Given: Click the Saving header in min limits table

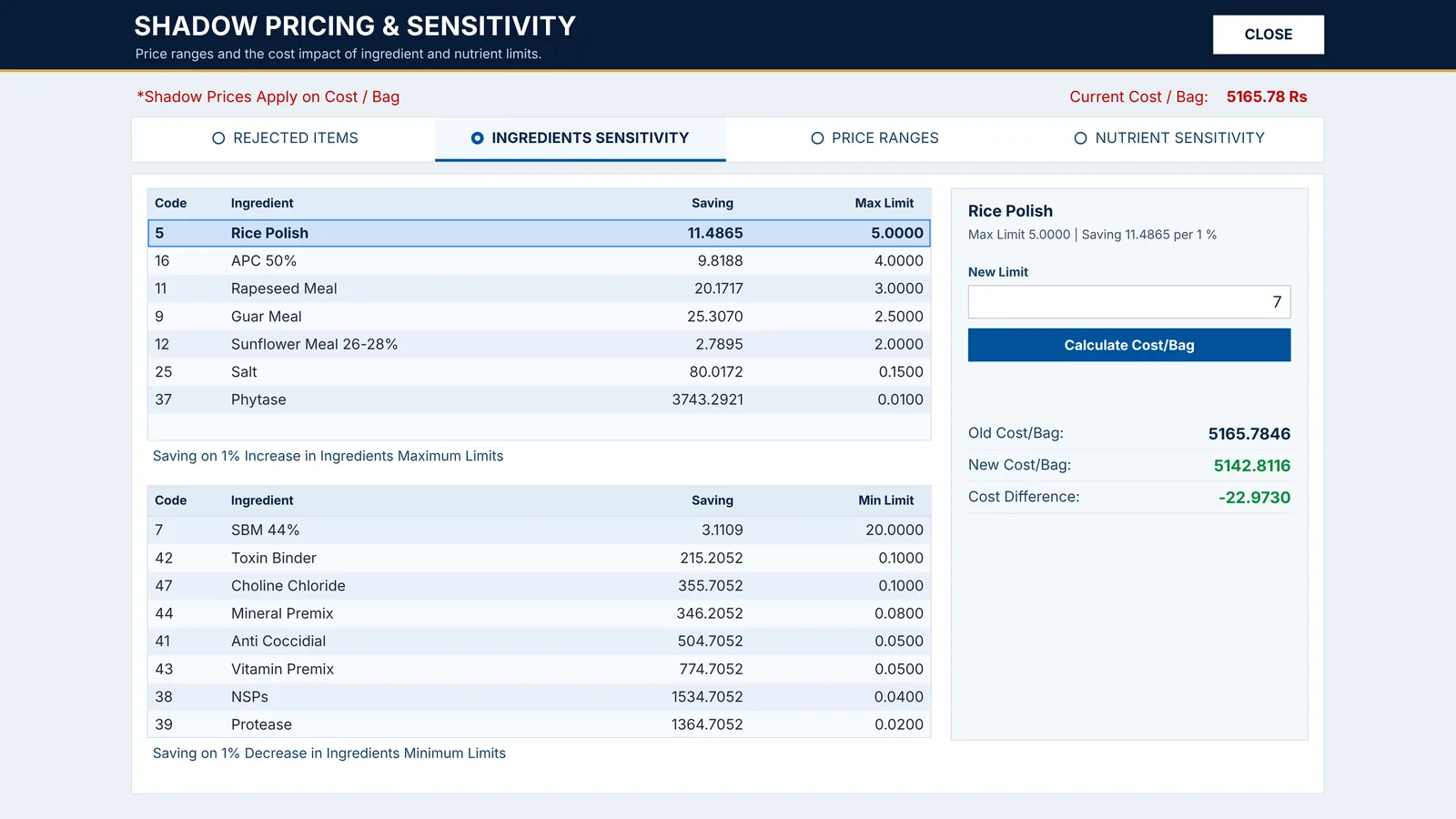Looking at the screenshot, I should point(713,500).
